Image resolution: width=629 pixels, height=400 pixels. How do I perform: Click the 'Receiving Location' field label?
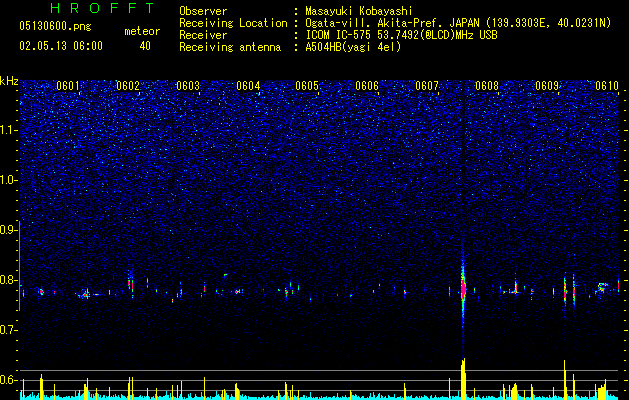(233, 23)
